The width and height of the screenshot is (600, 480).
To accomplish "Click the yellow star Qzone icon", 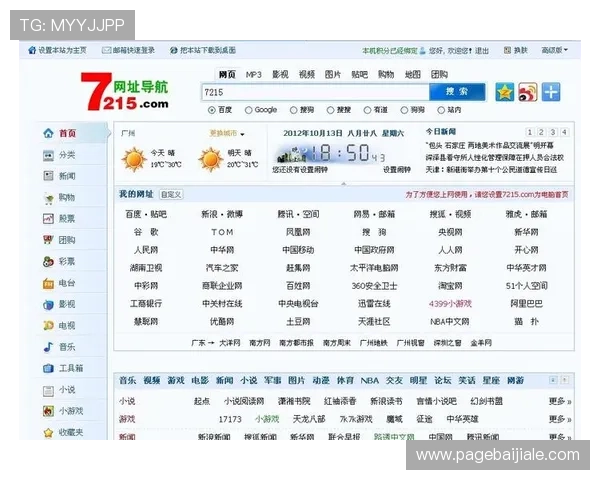I will pos(504,92).
